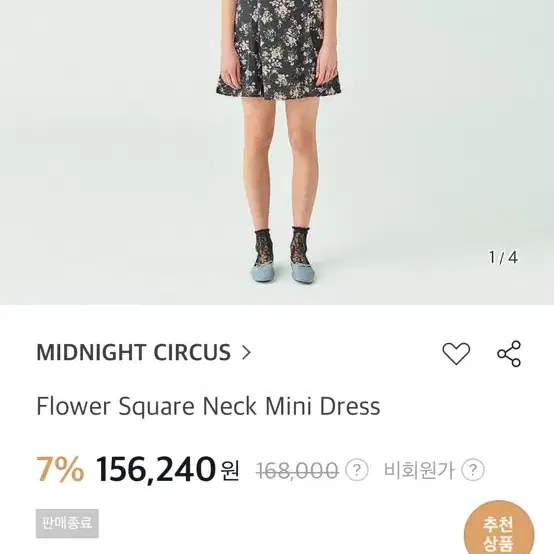This screenshot has width=554, height=554.
Task: Open the Flower Square Neck Mini Dress title
Action: pyautogui.click(x=208, y=406)
